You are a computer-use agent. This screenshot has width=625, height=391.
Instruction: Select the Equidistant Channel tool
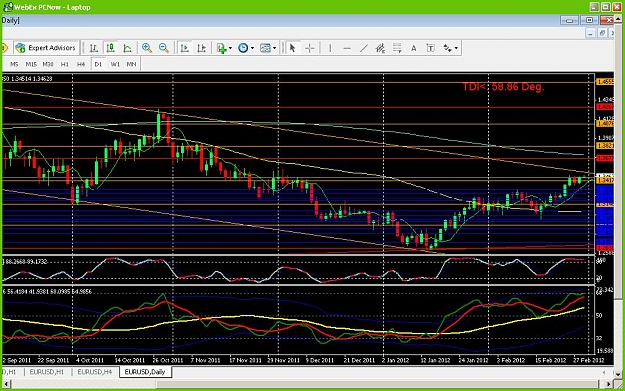(x=380, y=48)
